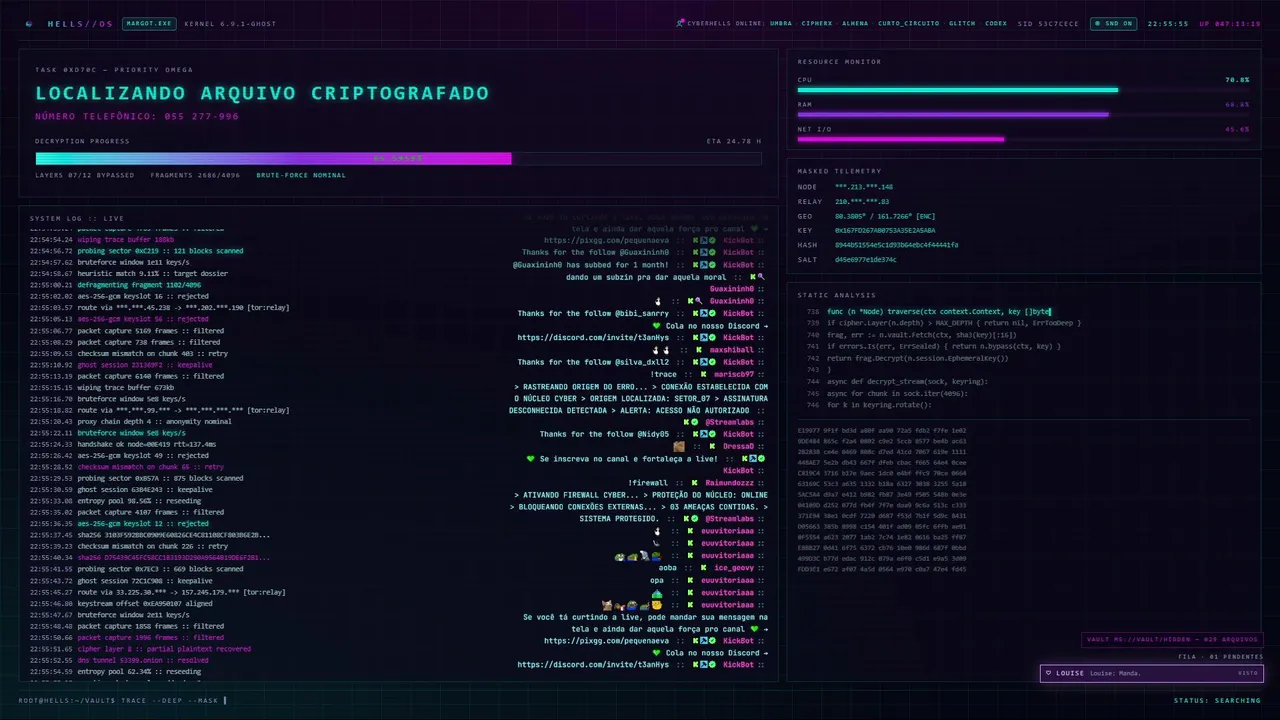Click the CyberHells online icon in top bar
Image resolution: width=1280 pixels, height=720 pixels.
(x=679, y=23)
